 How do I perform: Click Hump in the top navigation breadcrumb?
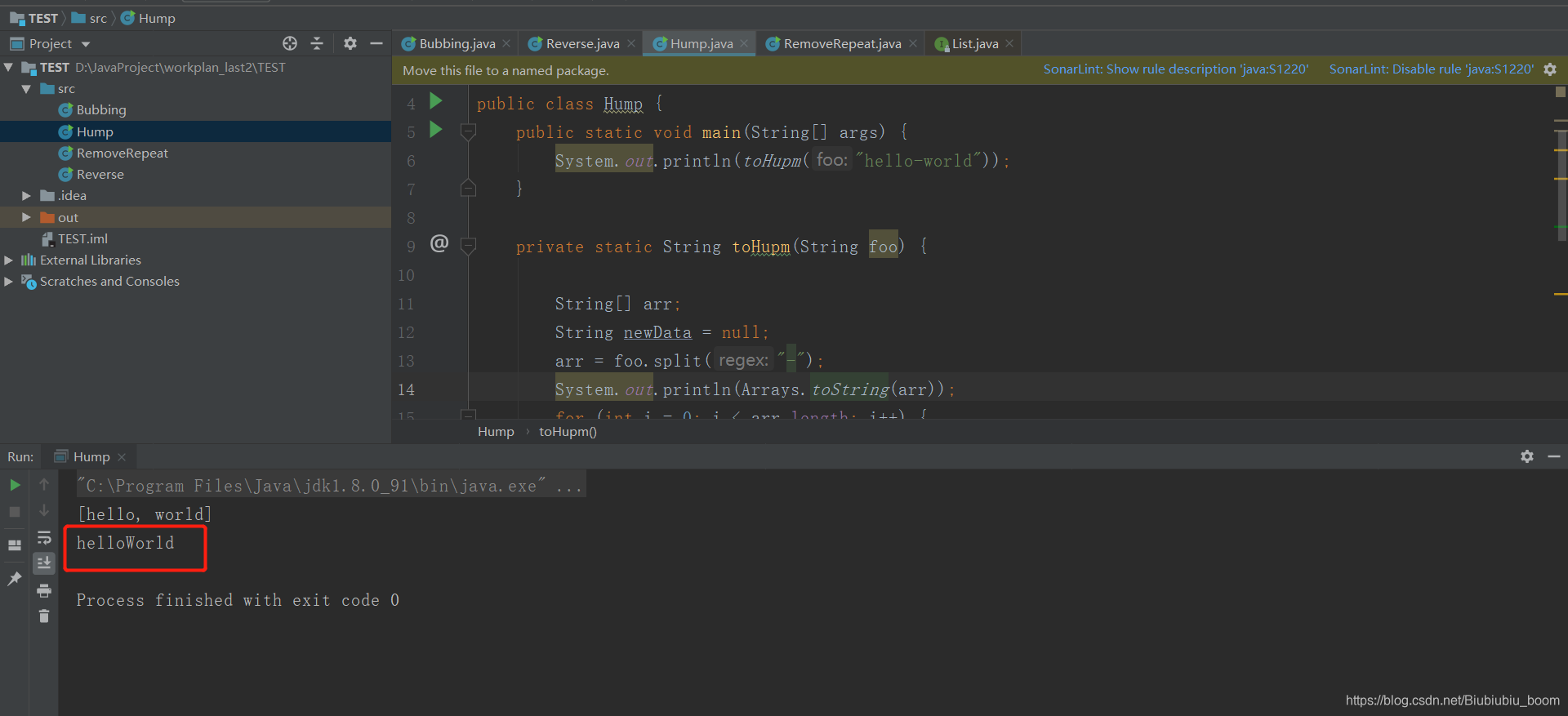click(x=148, y=18)
